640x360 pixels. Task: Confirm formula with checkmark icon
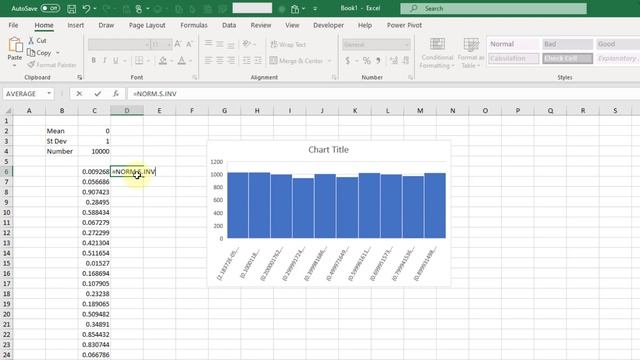[98, 93]
